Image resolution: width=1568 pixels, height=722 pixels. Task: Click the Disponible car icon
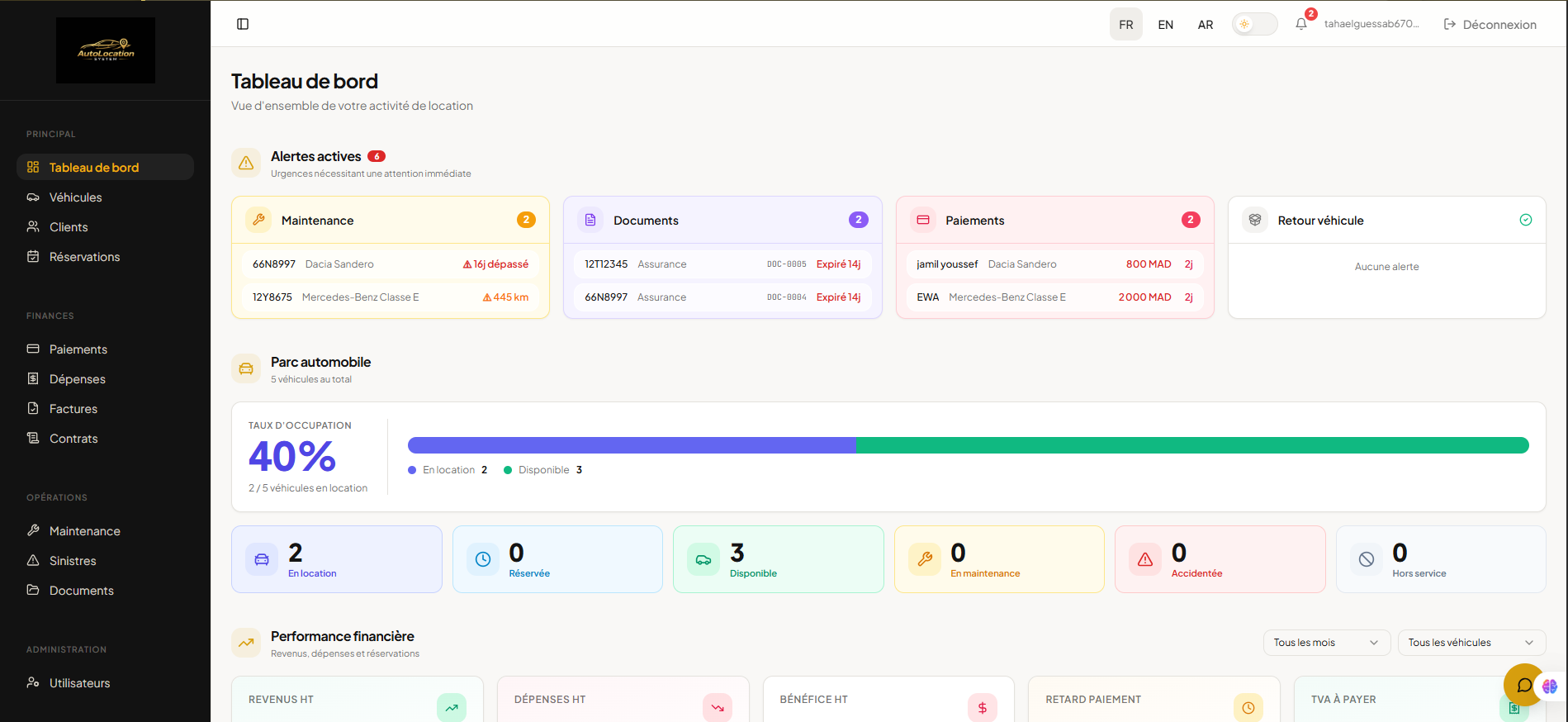[703, 559]
